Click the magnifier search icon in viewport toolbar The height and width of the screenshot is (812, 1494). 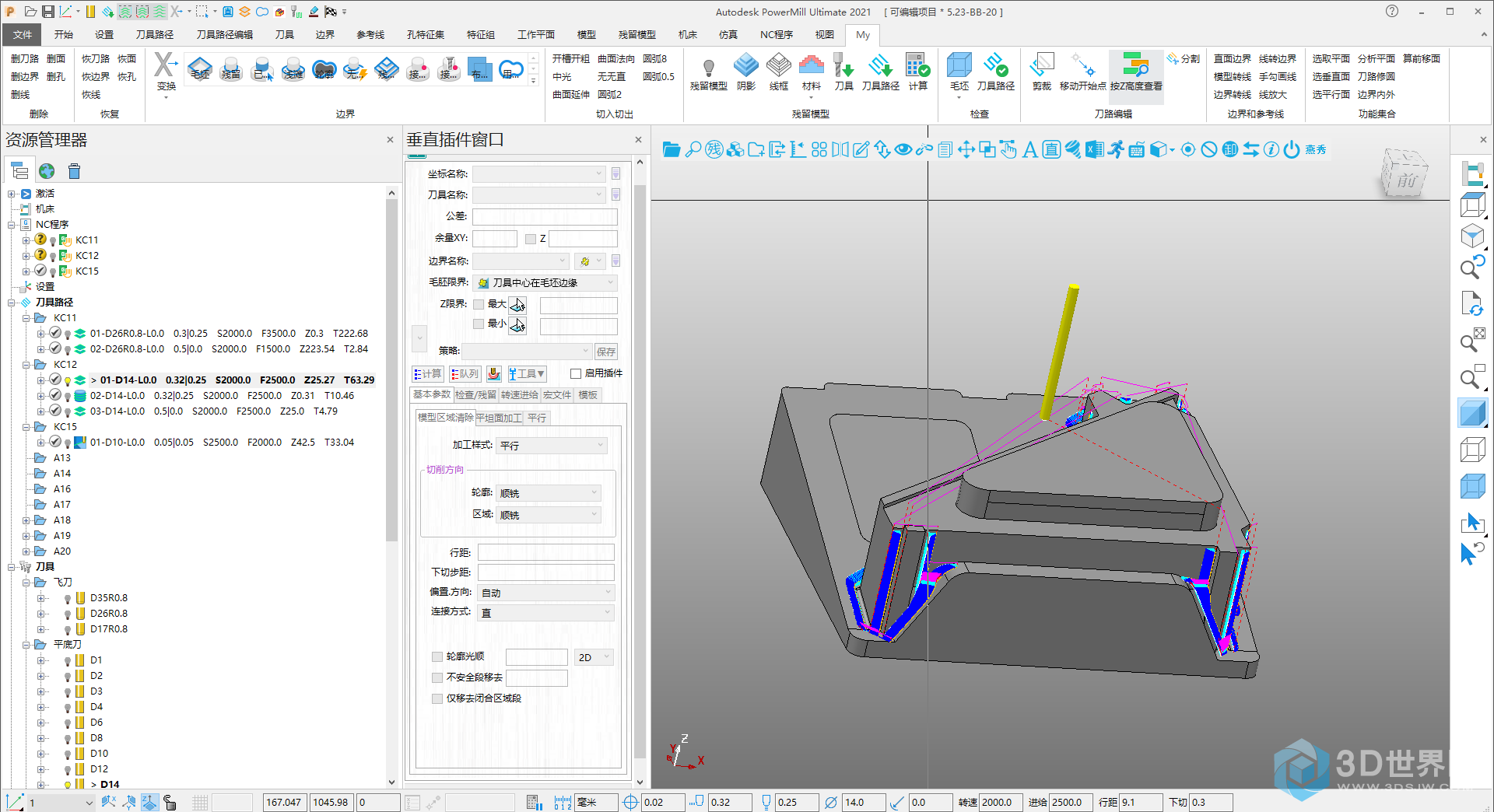[x=693, y=149]
